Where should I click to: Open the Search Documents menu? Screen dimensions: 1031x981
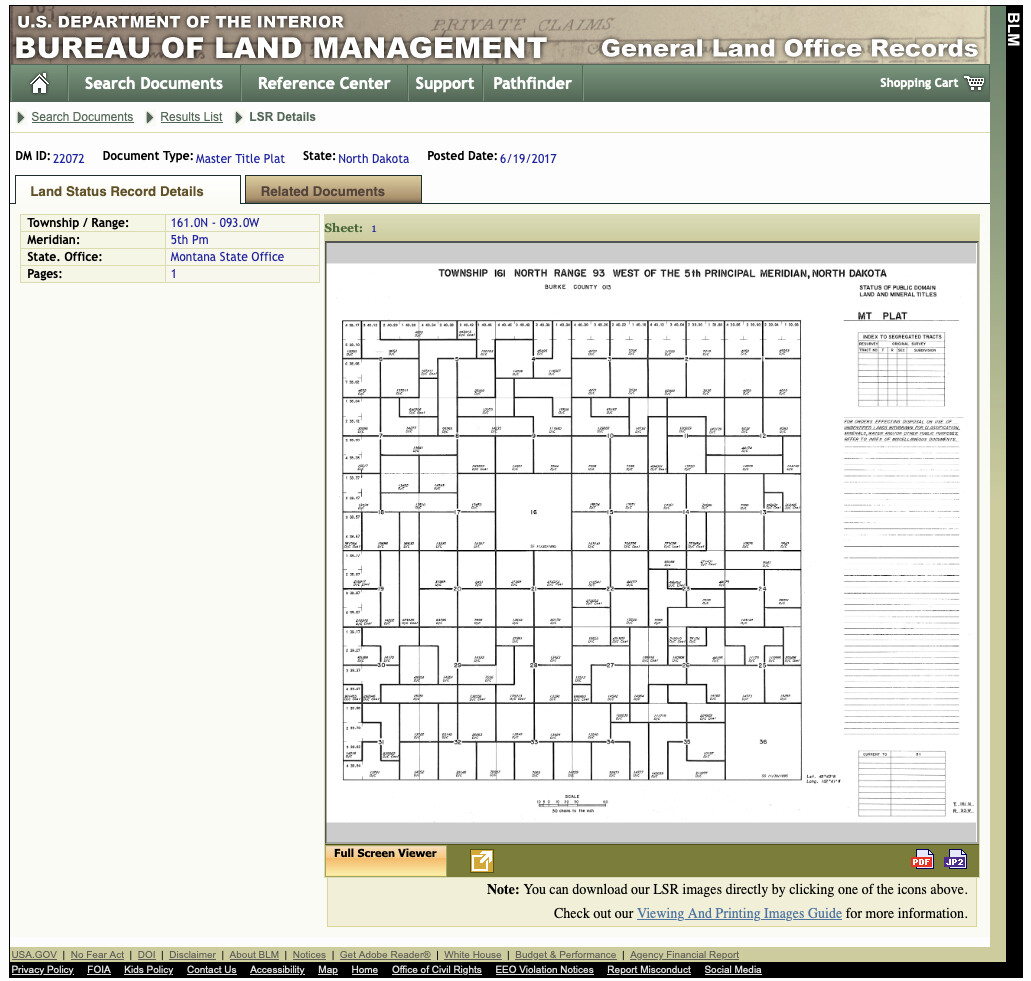pyautogui.click(x=153, y=83)
